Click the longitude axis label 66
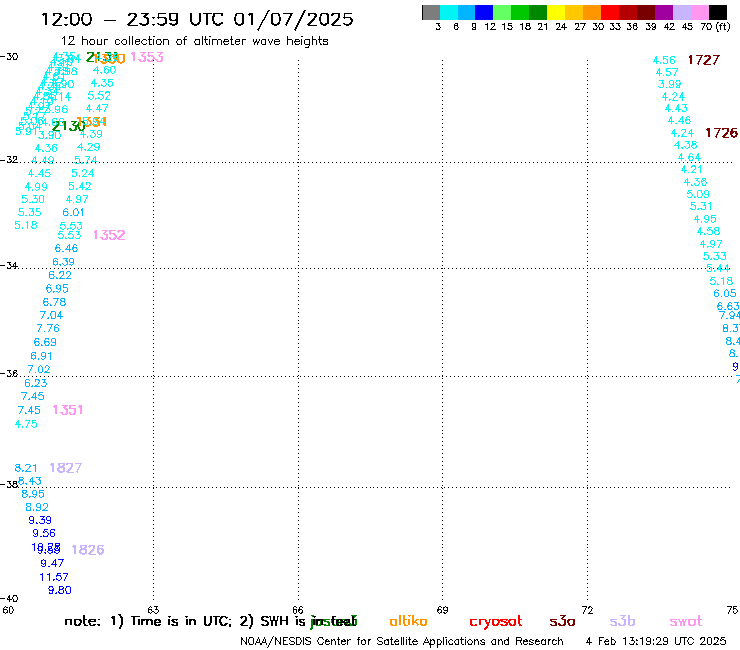 [x=298, y=610]
